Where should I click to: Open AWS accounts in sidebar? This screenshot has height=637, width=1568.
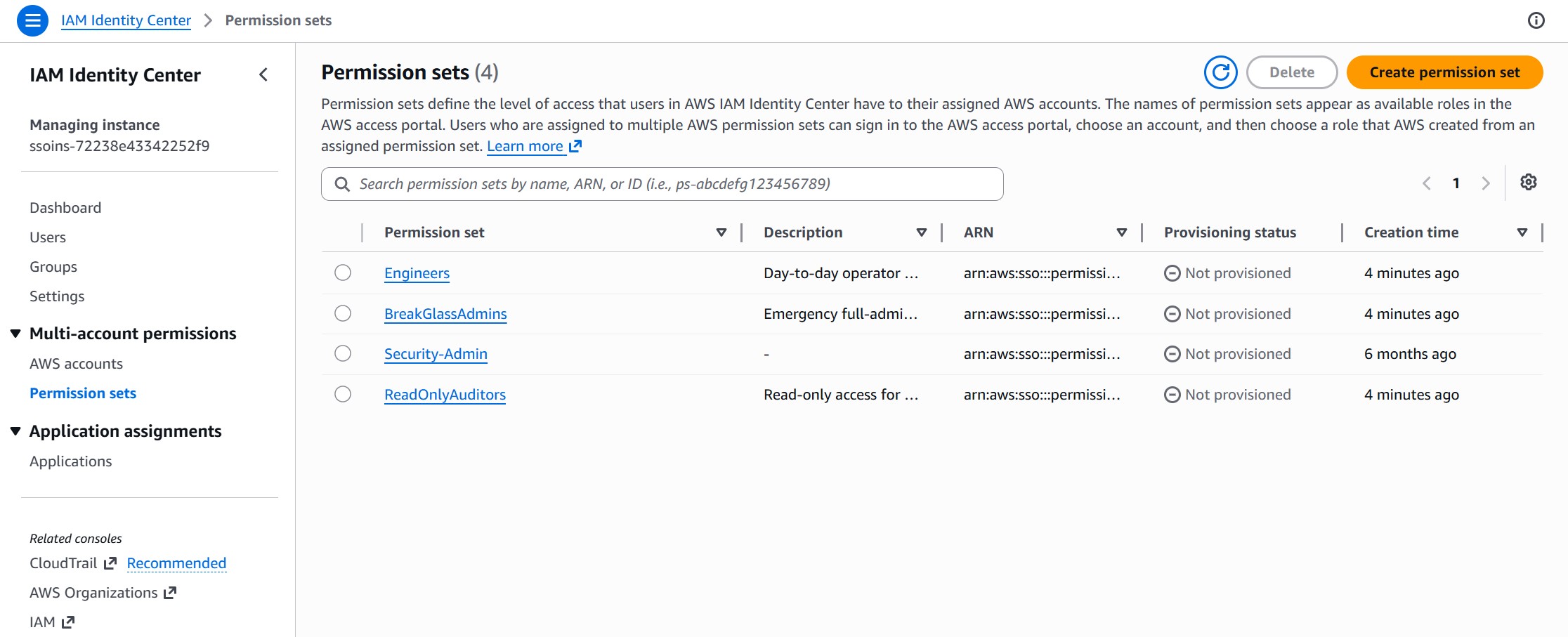pyautogui.click(x=76, y=364)
